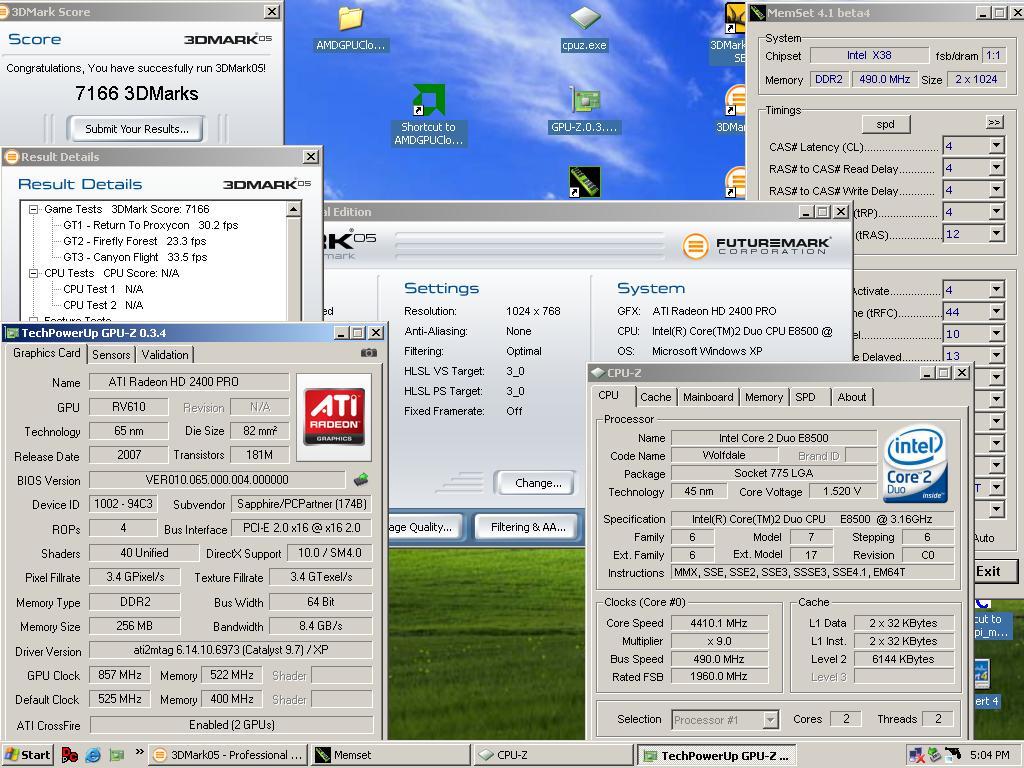This screenshot has width=1024, height=768.
Task: Click Filtering & AA... button
Action: click(x=528, y=527)
